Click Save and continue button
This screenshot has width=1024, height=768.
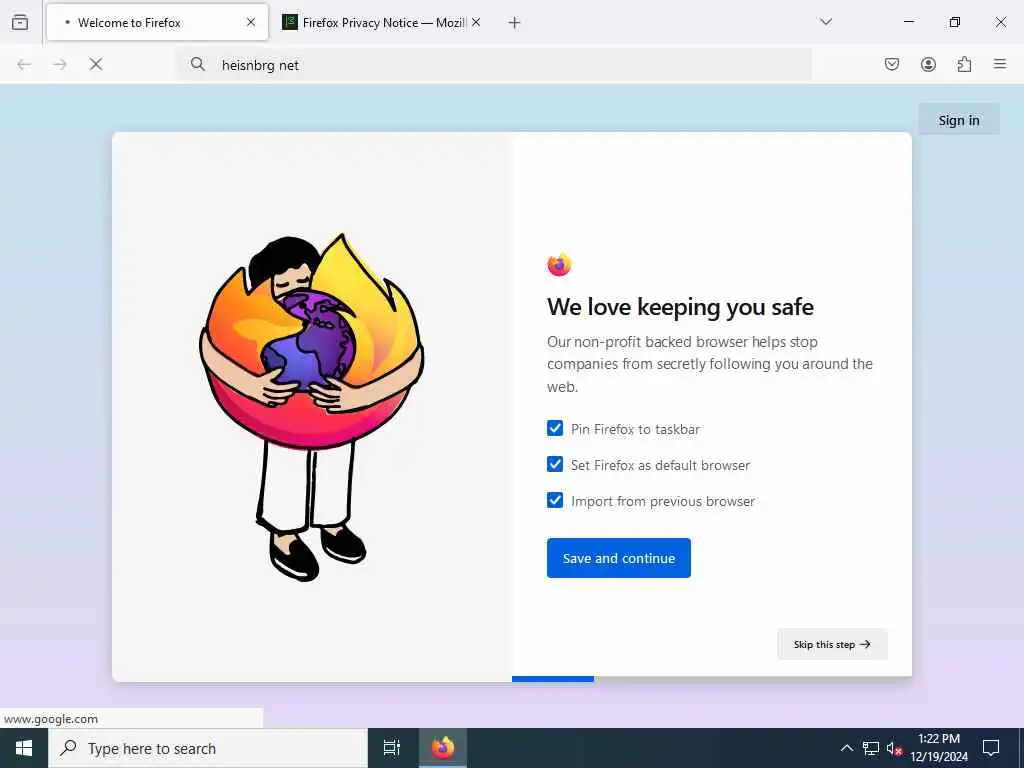point(618,558)
